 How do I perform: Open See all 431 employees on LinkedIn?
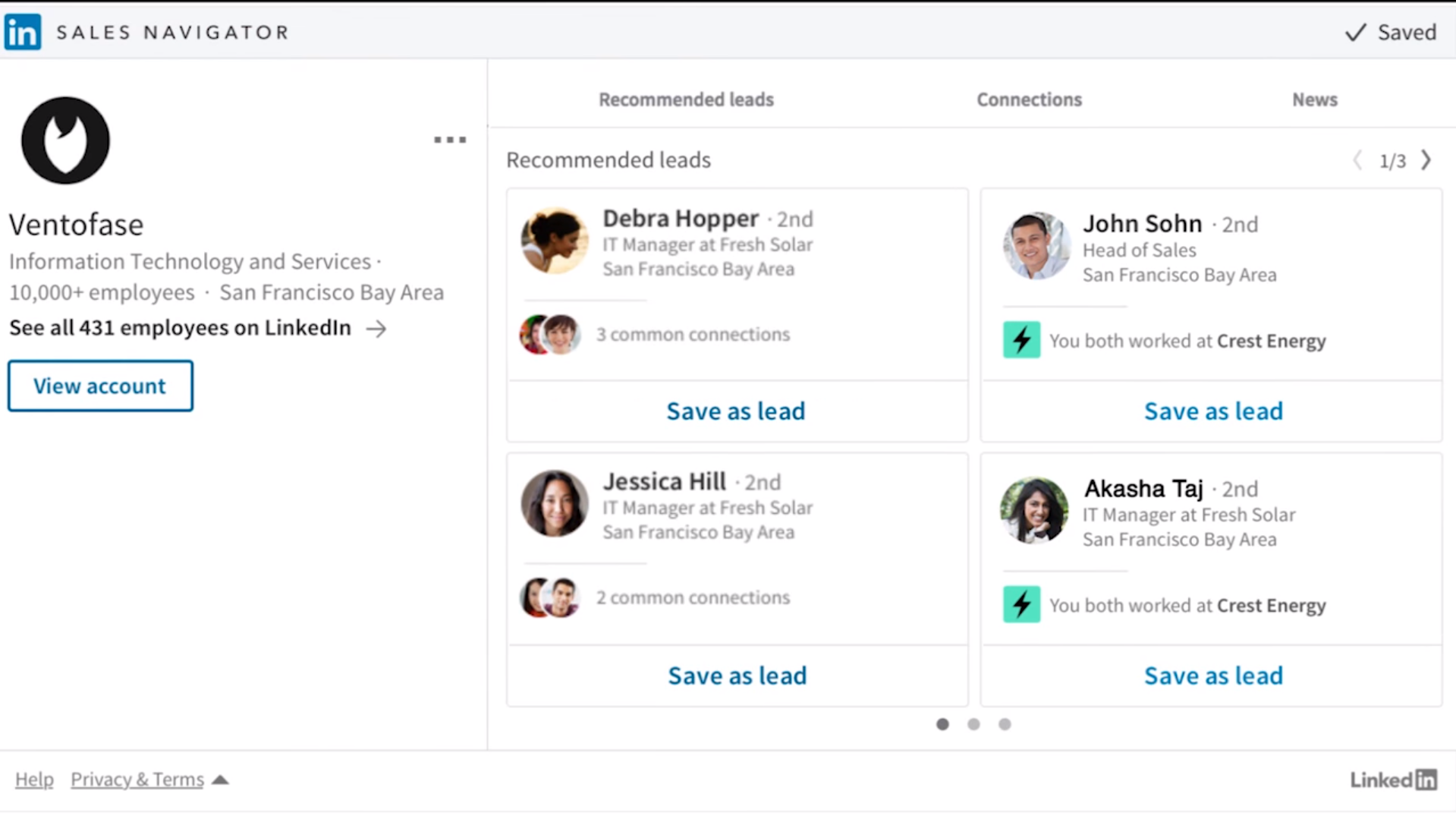[180, 328]
